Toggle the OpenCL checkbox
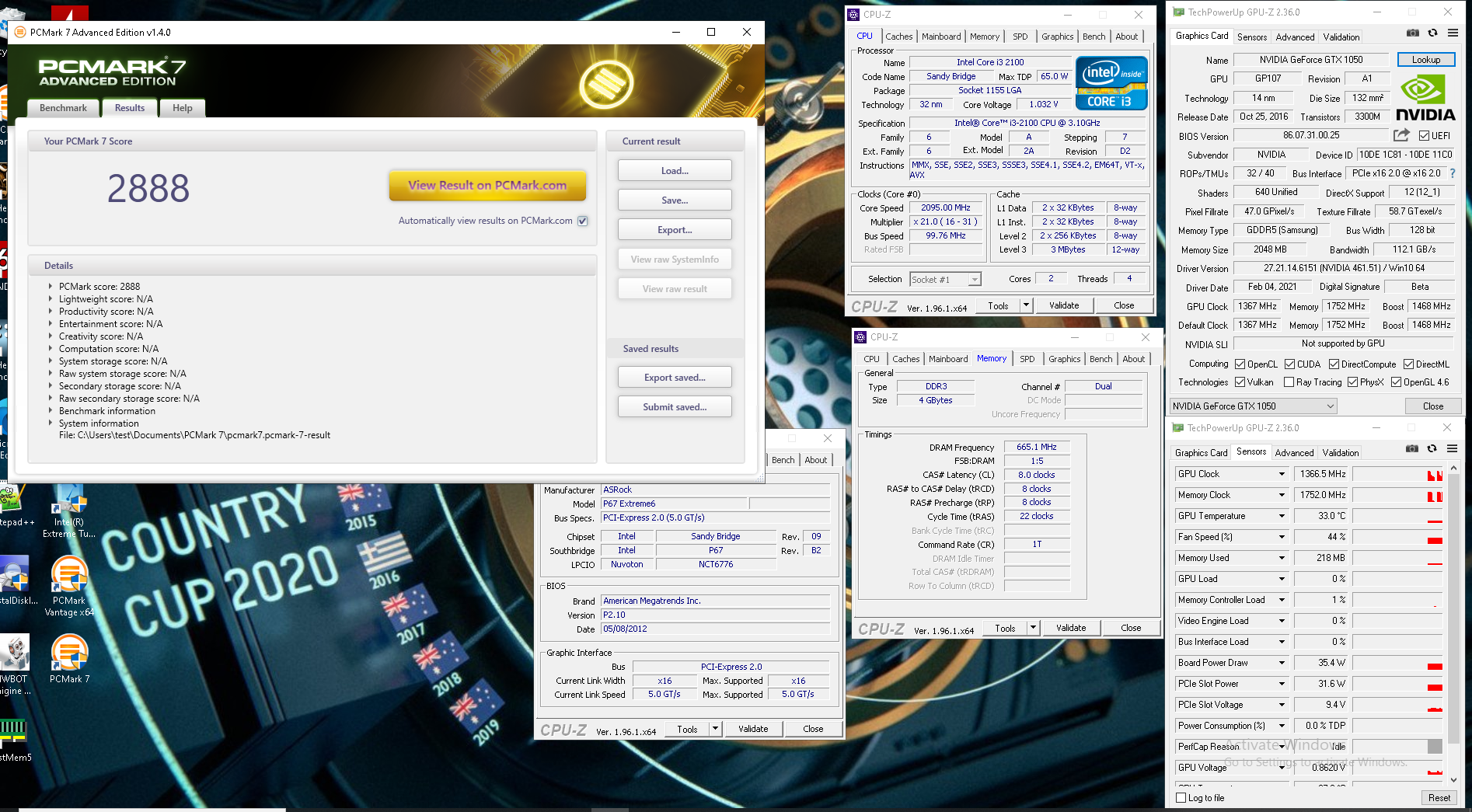The width and height of the screenshot is (1472, 812). [1240, 364]
